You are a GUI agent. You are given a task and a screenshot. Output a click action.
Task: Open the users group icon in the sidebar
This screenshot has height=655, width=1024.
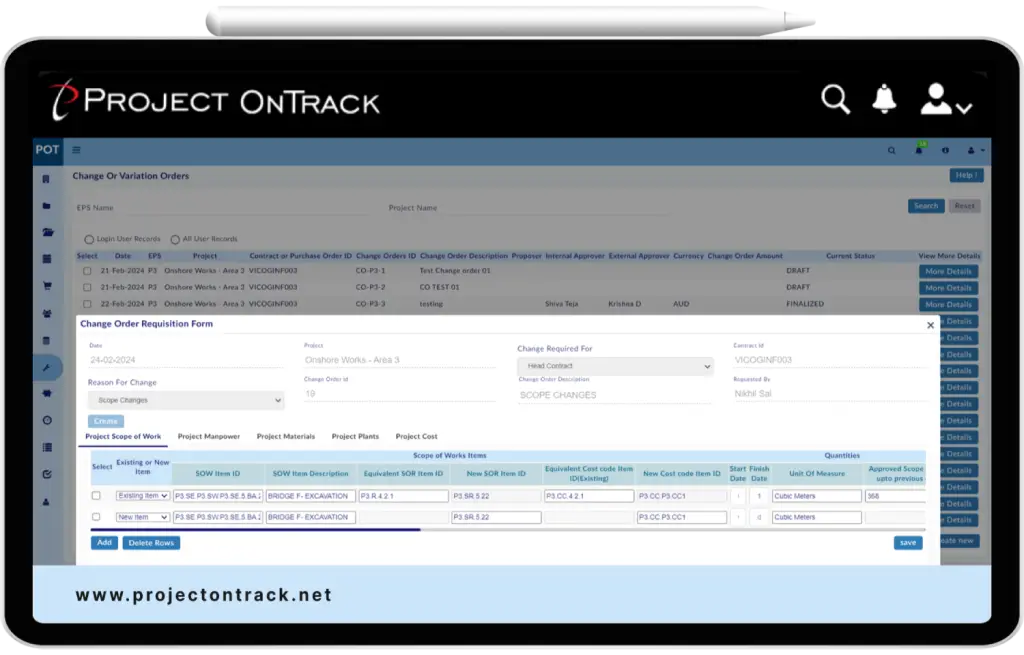47,313
